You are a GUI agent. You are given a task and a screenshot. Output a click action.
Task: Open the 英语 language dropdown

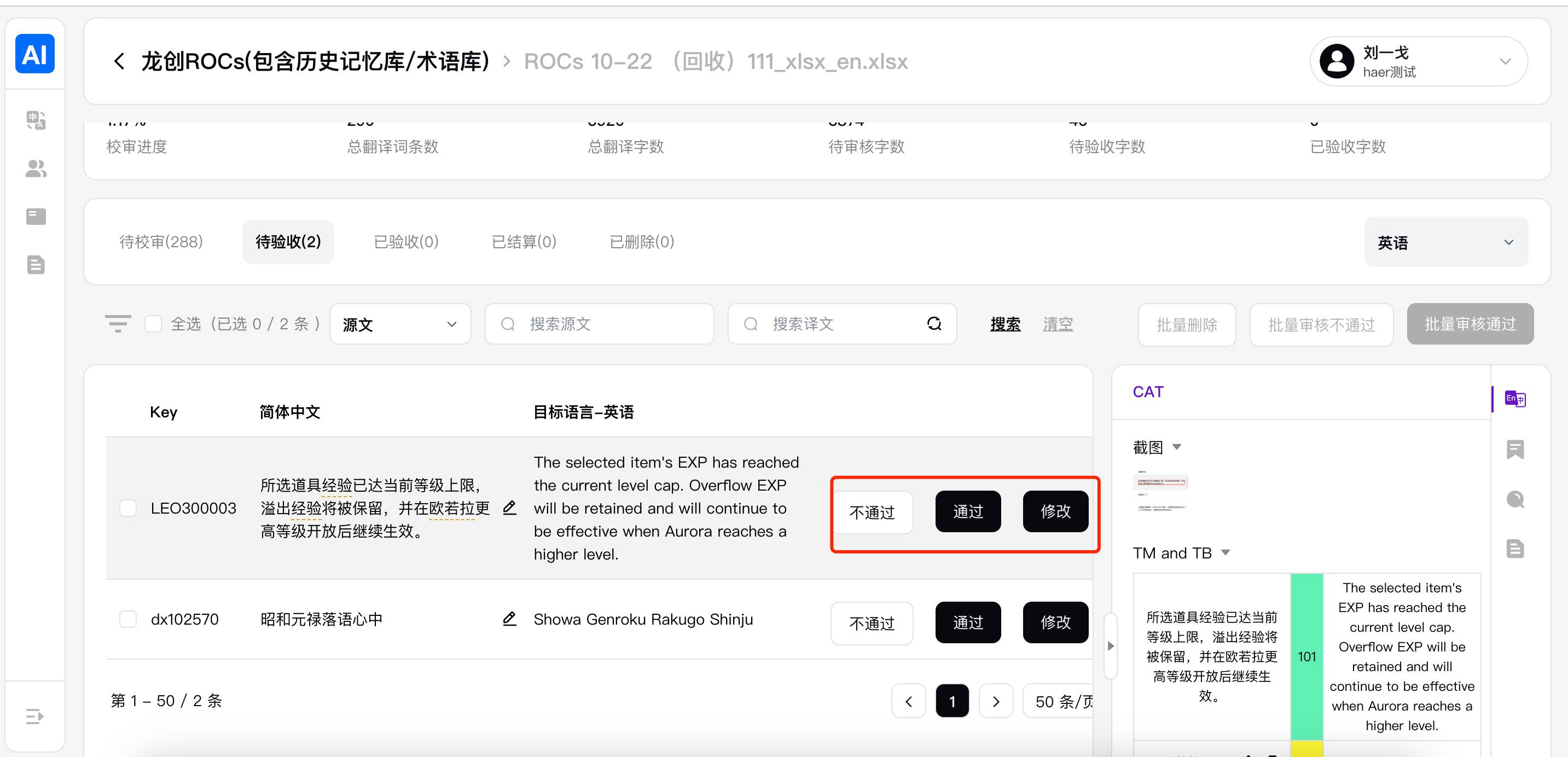(1445, 242)
